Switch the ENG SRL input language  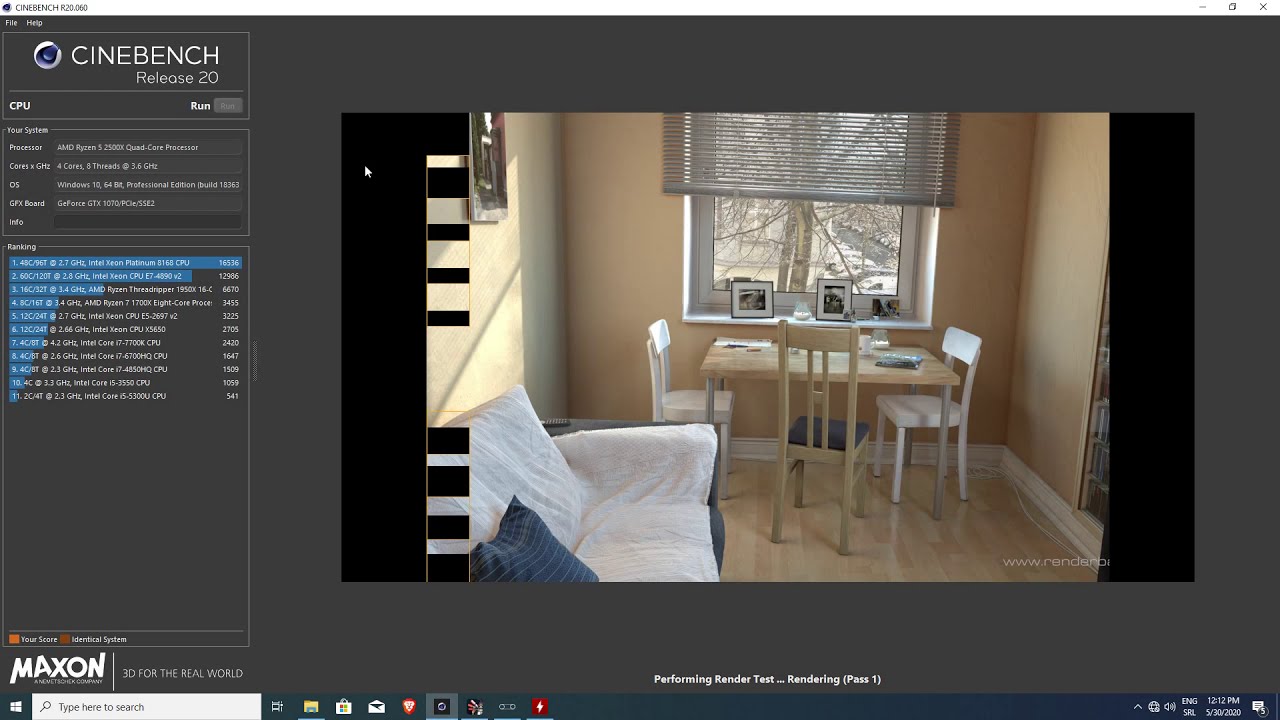click(1189, 707)
